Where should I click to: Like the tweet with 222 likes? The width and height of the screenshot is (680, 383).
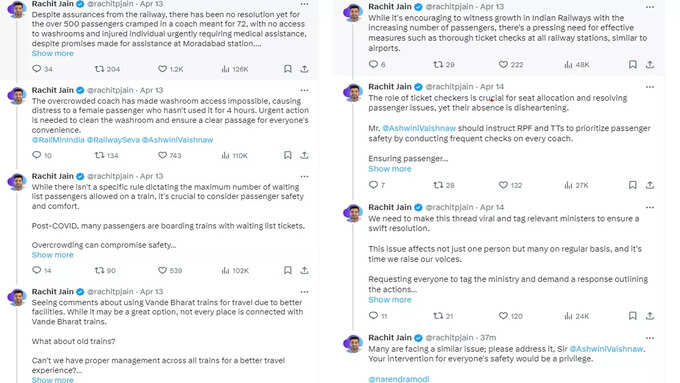click(503, 64)
